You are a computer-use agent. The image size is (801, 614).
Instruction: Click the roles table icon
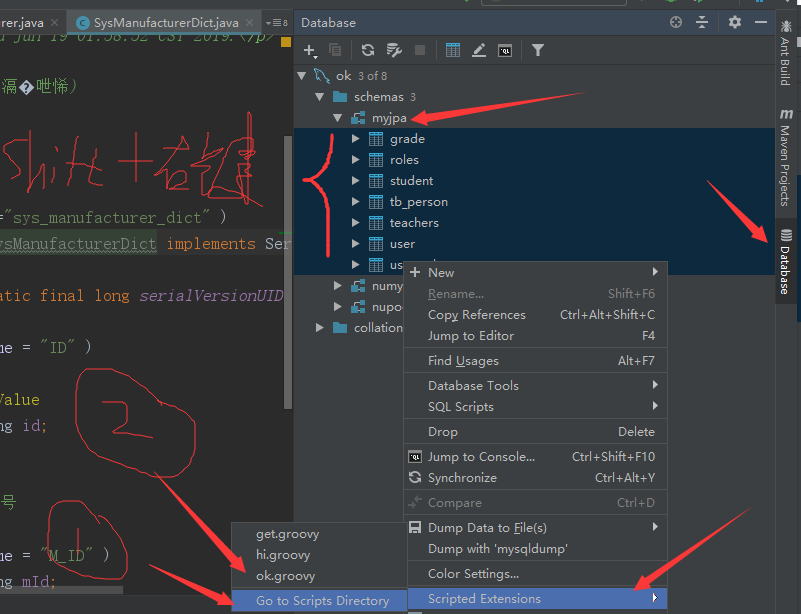click(x=376, y=160)
